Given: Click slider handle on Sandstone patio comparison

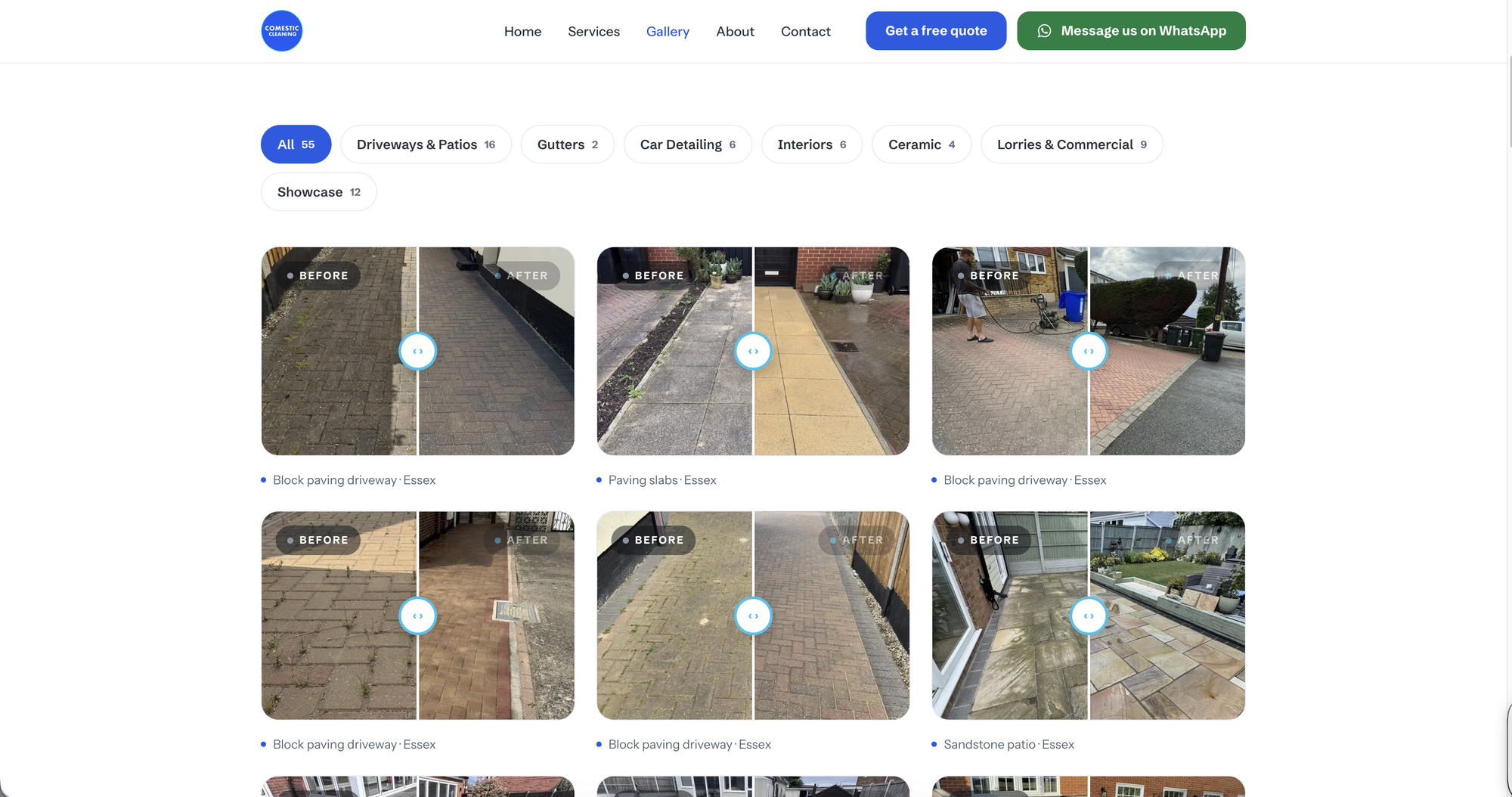Looking at the screenshot, I should tap(1089, 616).
